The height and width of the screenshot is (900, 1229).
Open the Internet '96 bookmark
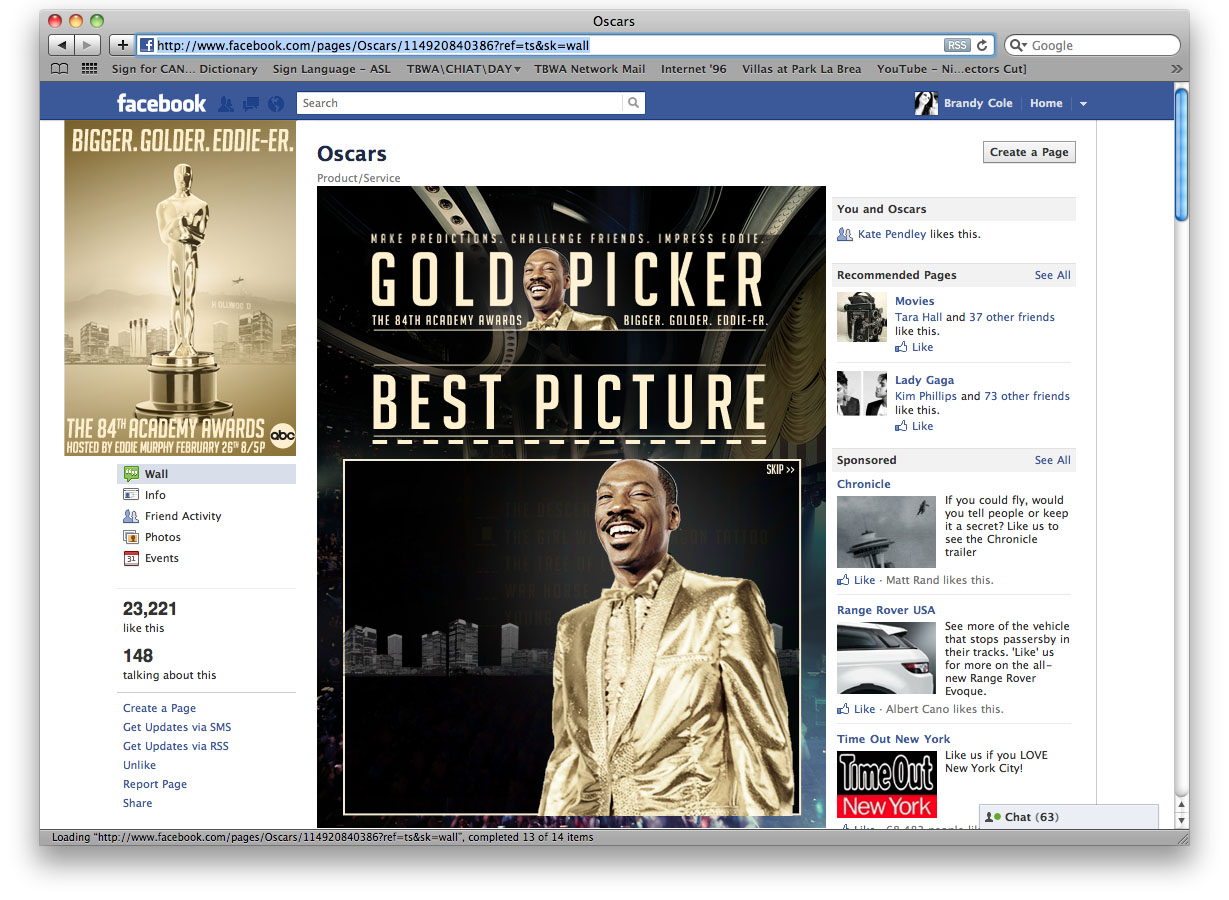click(x=694, y=69)
